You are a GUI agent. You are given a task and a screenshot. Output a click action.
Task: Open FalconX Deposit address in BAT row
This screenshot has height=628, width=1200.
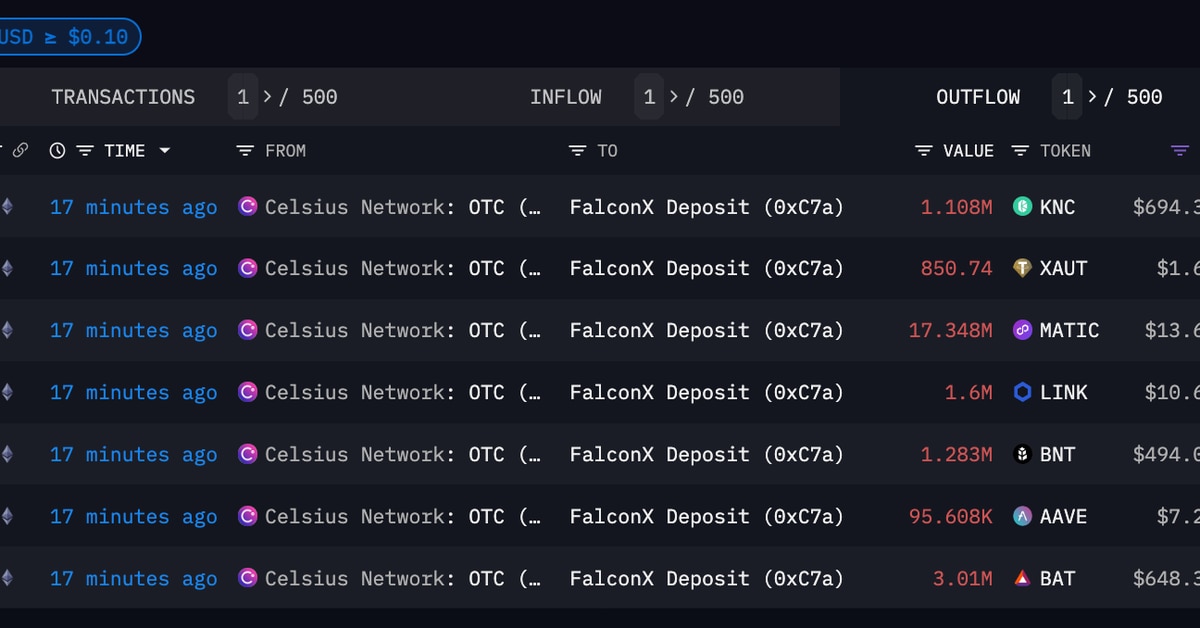point(706,578)
